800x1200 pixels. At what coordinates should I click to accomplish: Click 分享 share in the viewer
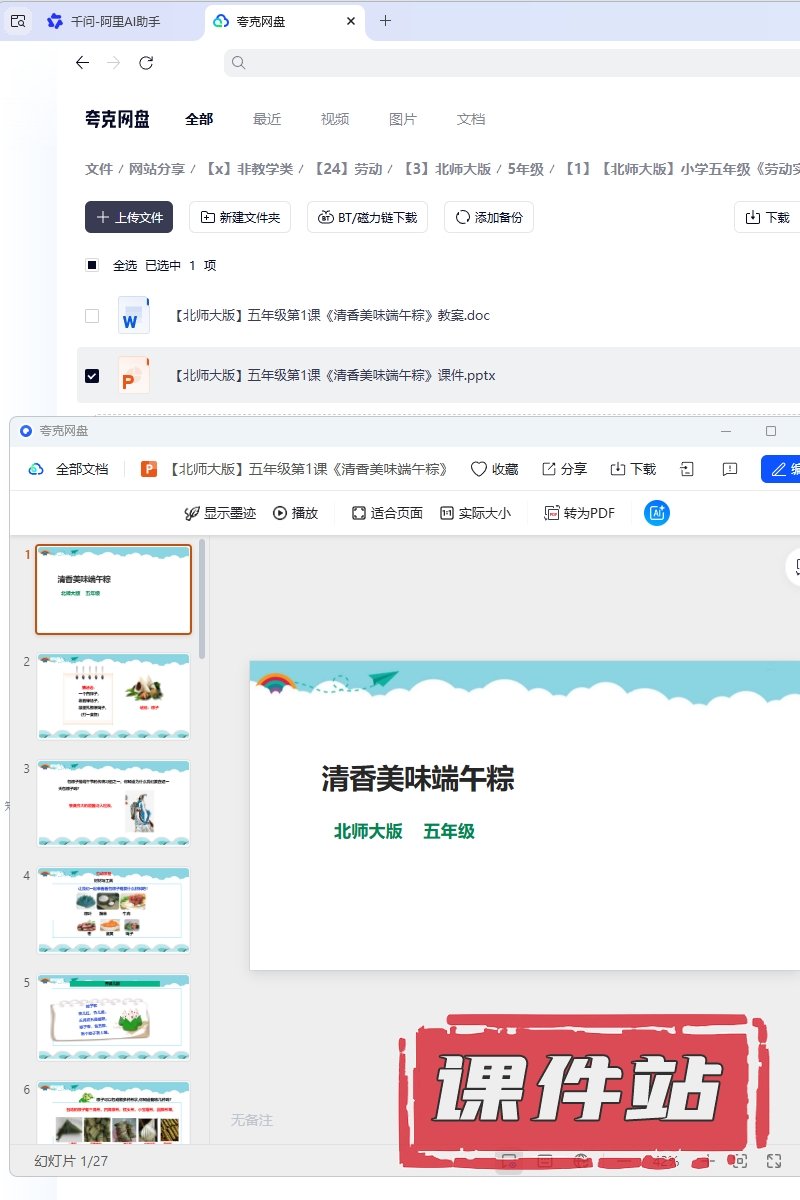point(564,469)
